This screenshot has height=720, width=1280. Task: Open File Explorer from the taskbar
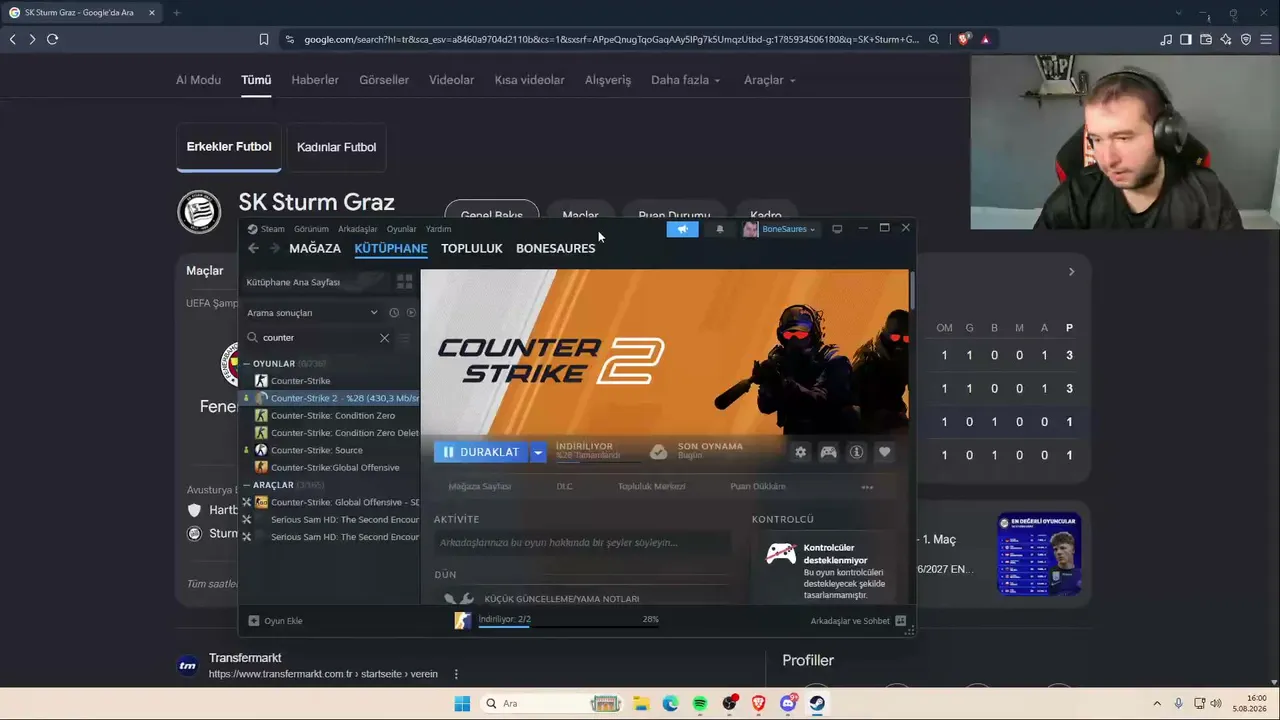(640, 703)
